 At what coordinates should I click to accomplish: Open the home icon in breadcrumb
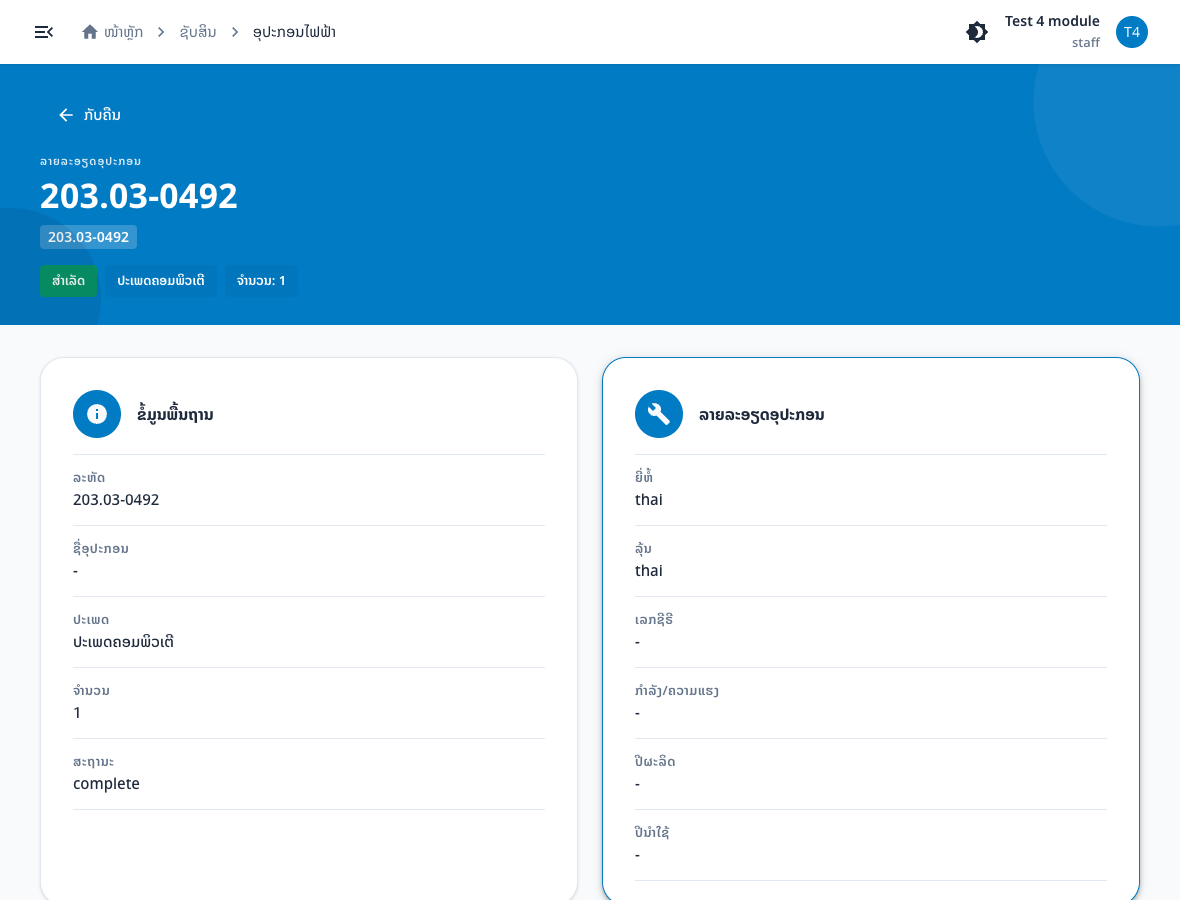pyautogui.click(x=90, y=32)
